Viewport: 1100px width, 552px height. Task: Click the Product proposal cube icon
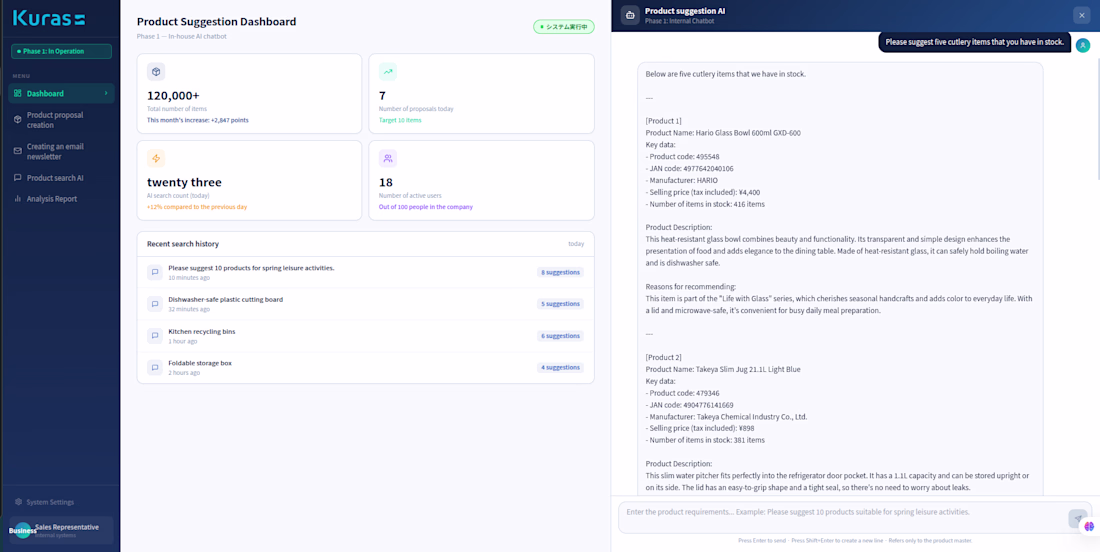point(18,120)
